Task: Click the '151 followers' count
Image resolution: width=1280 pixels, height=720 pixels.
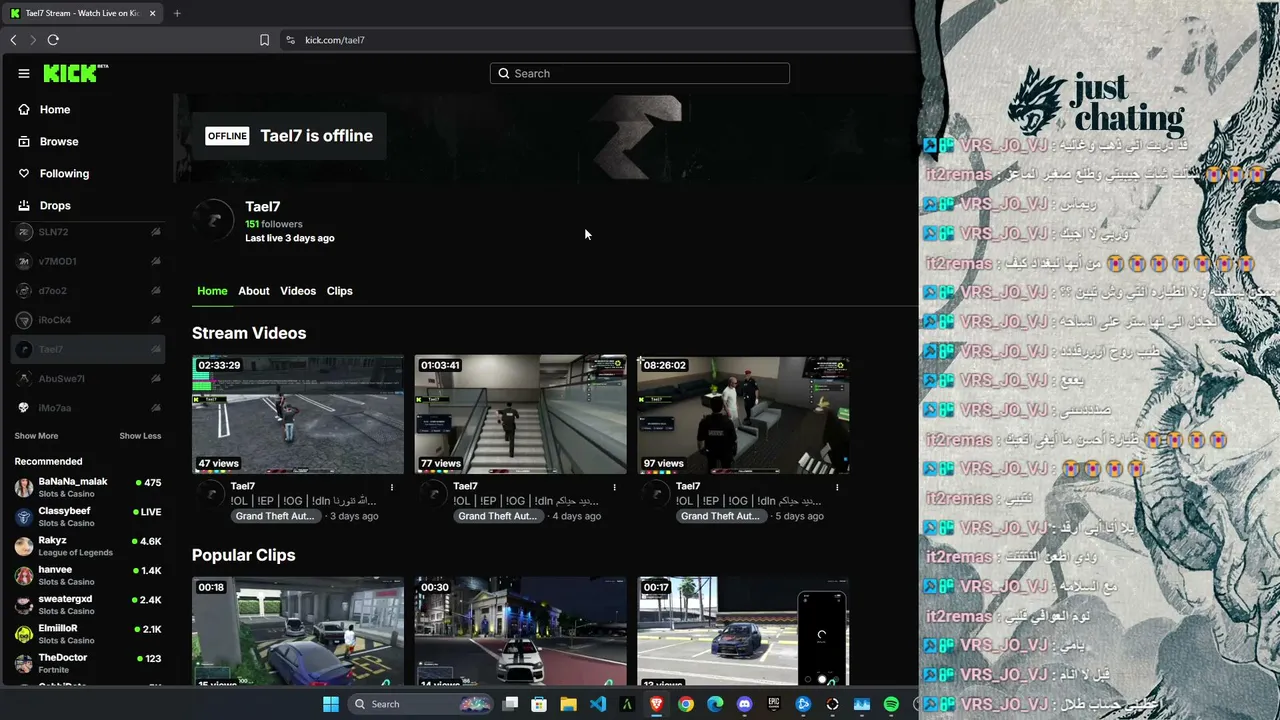Action: pos(274,224)
